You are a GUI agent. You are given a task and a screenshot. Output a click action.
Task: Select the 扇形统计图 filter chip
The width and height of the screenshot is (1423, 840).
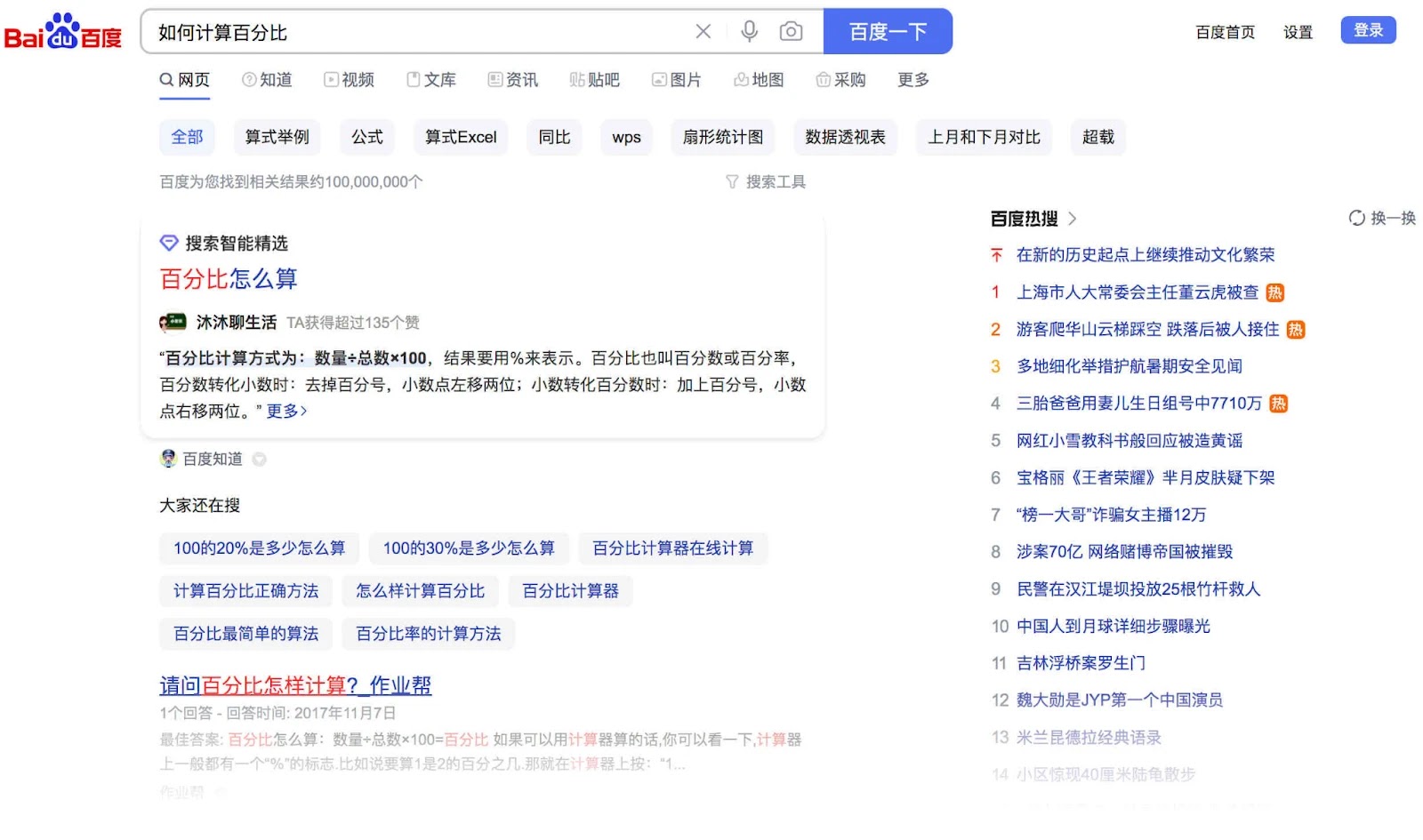tap(721, 137)
